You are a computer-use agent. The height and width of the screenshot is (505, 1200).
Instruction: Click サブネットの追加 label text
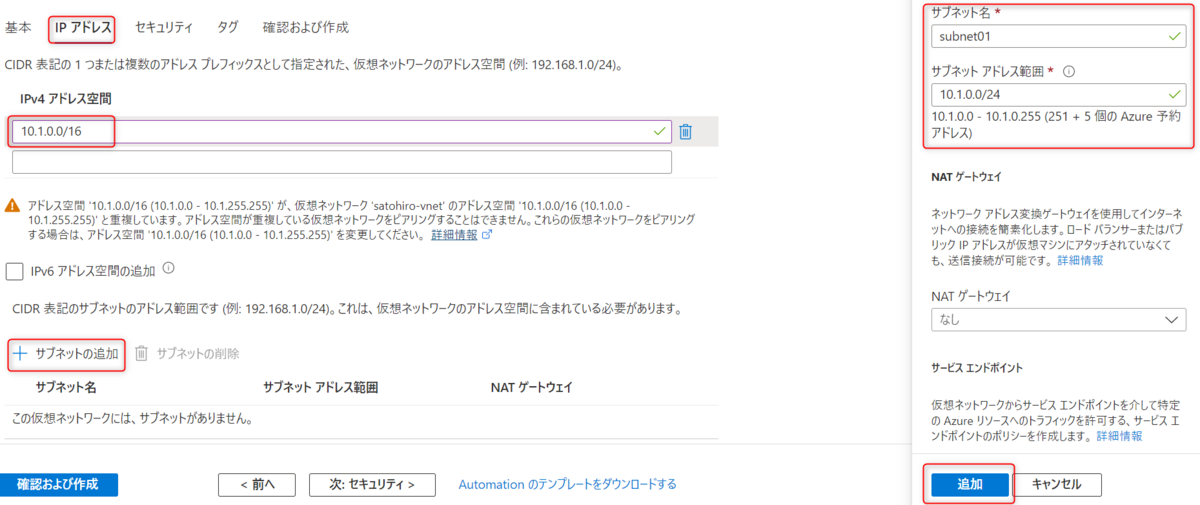pos(76,353)
